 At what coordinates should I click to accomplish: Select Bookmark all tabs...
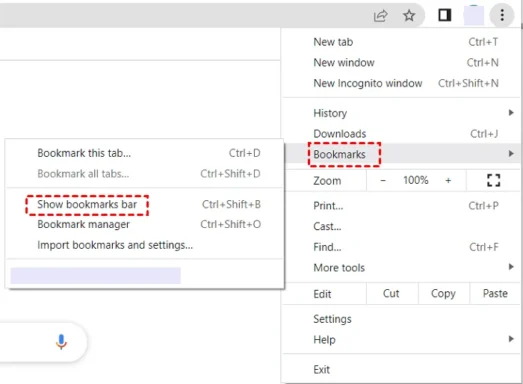145,174
